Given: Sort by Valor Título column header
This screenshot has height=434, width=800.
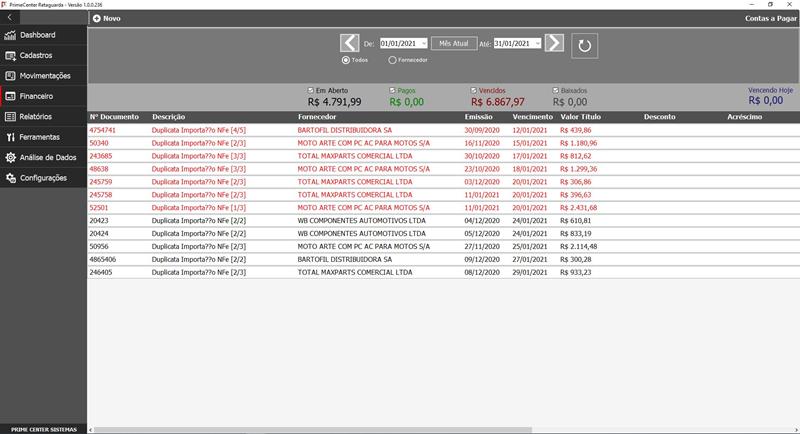Looking at the screenshot, I should (581, 117).
